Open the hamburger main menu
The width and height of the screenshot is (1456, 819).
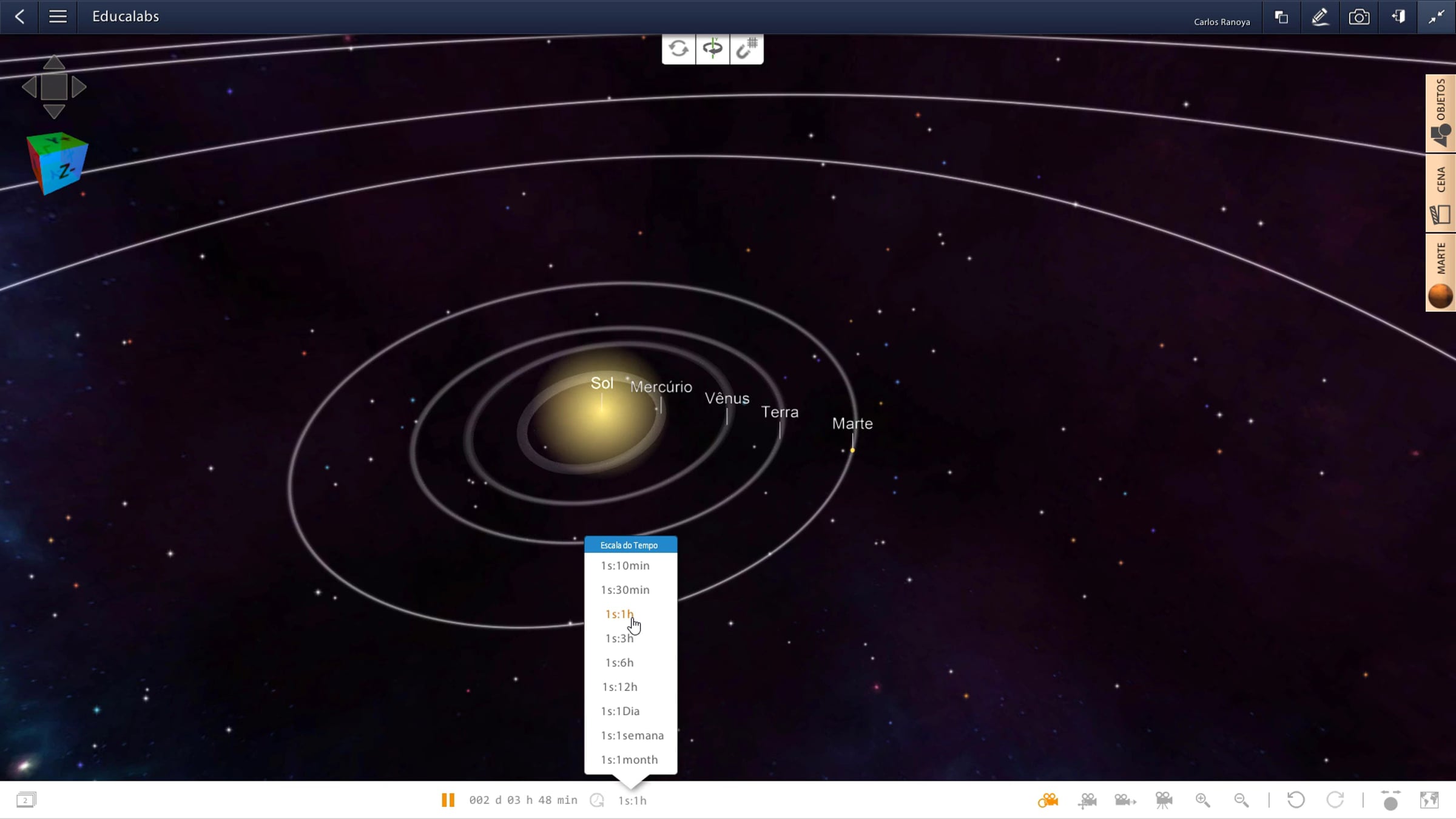coord(58,16)
